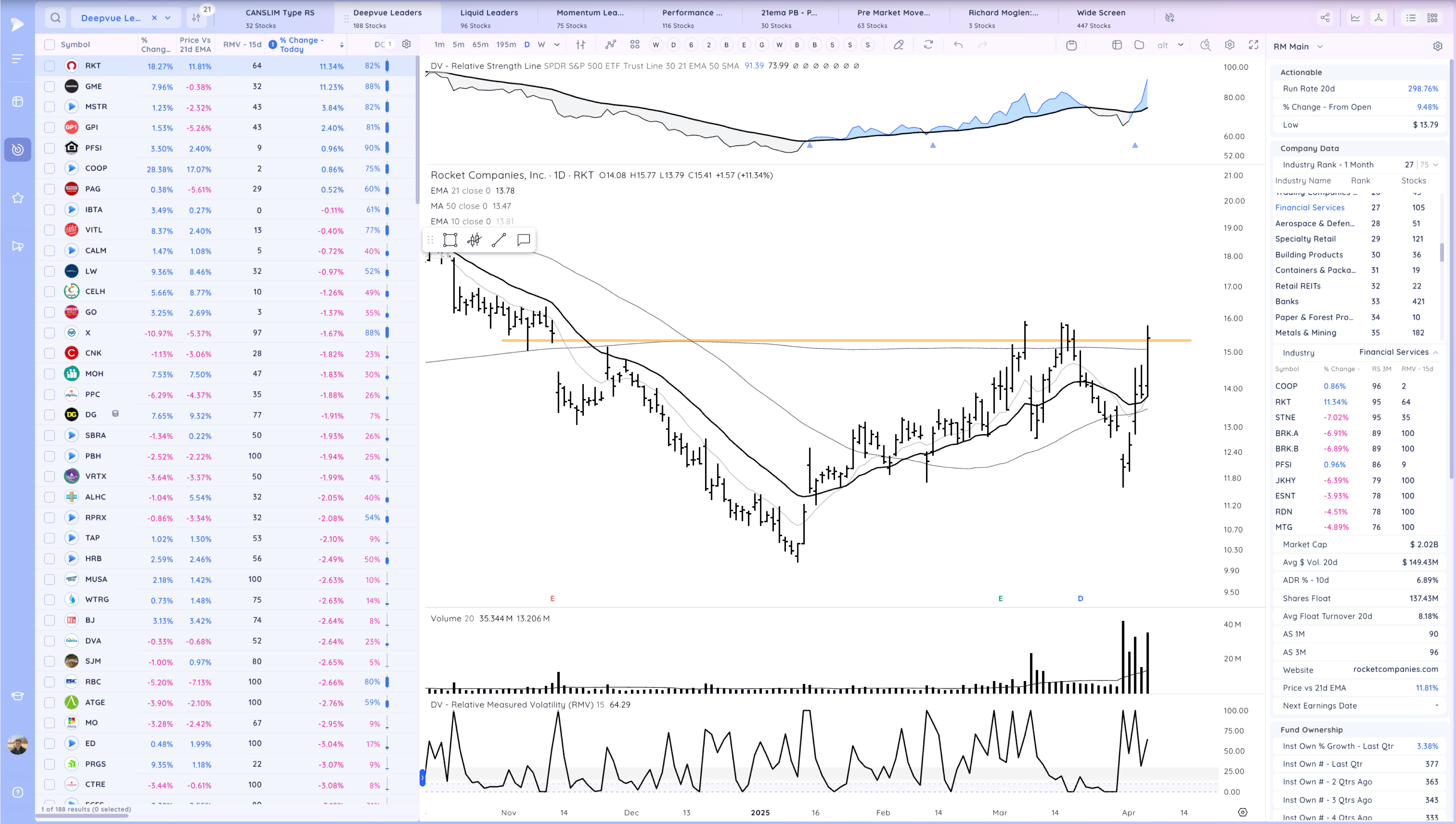Screen dimensions: 1456x824
Task: Open the Deepvue Leaders screen dropdown arrow
Action: coord(168,18)
